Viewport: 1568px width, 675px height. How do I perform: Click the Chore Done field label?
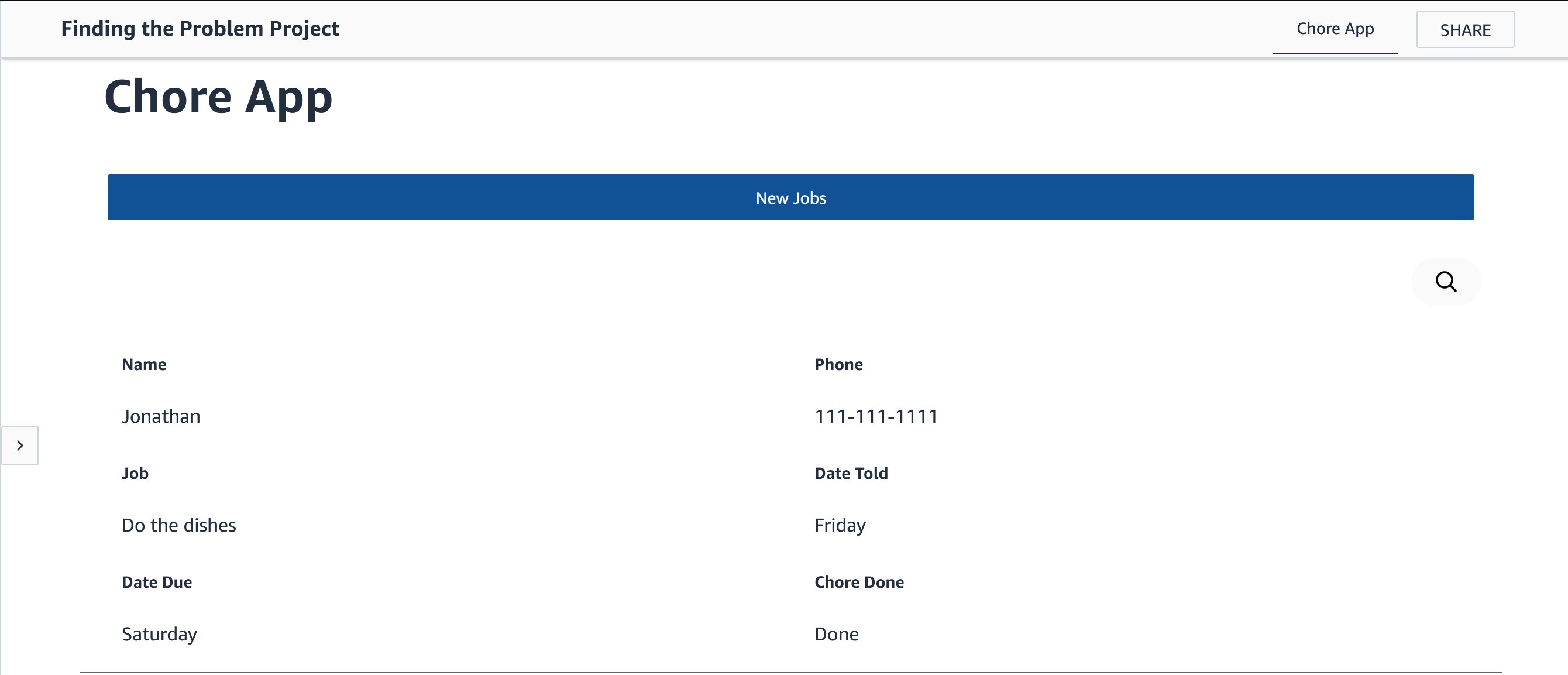click(x=859, y=583)
